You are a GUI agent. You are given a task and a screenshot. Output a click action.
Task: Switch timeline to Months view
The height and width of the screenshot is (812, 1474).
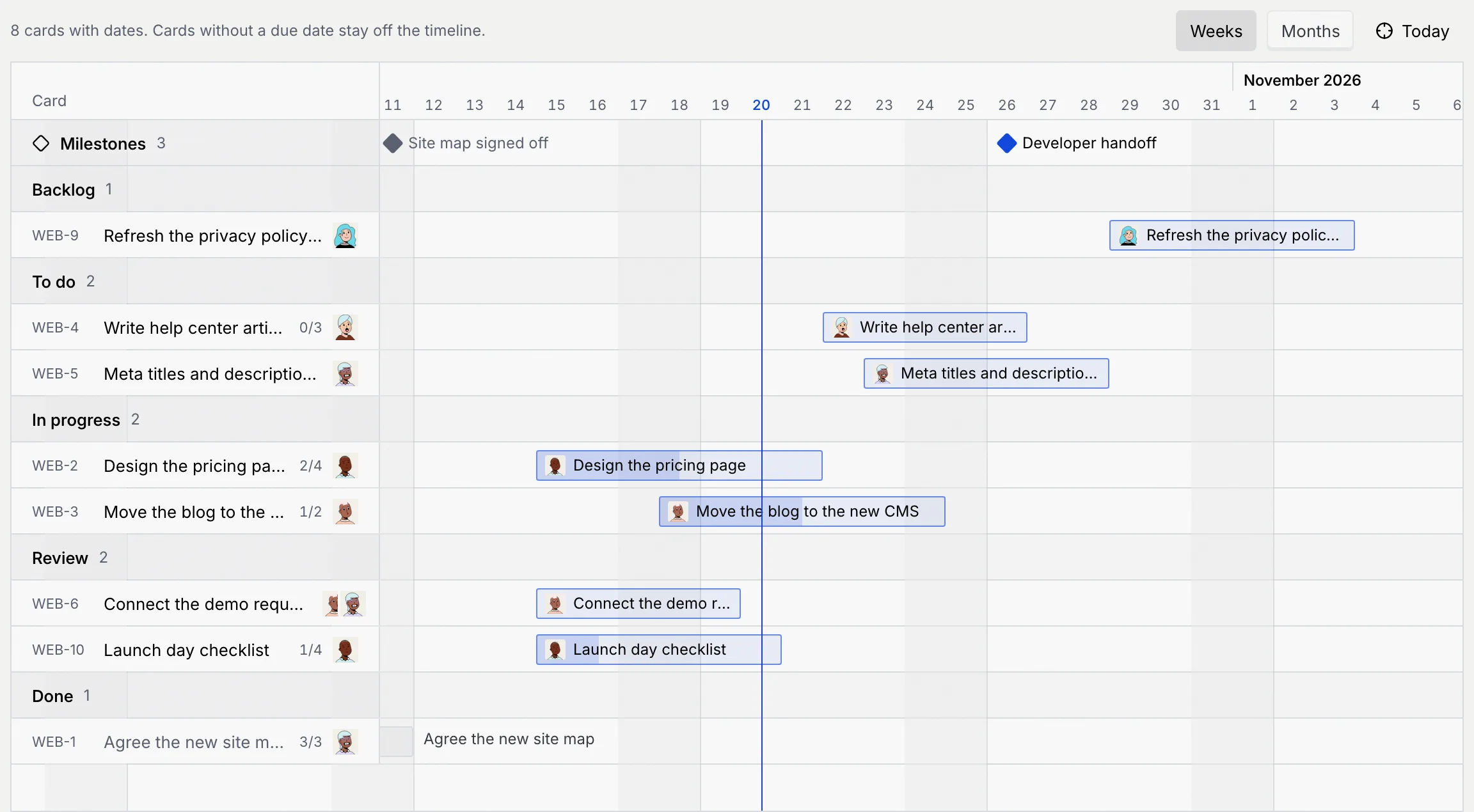(x=1310, y=31)
